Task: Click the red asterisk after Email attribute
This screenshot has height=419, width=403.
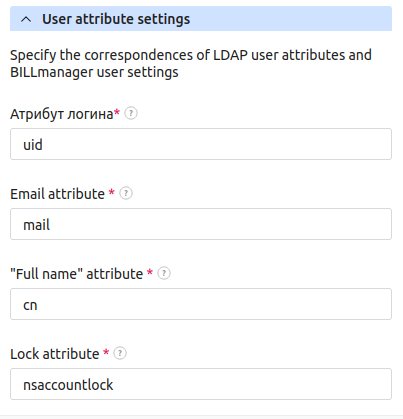Action: [112, 192]
